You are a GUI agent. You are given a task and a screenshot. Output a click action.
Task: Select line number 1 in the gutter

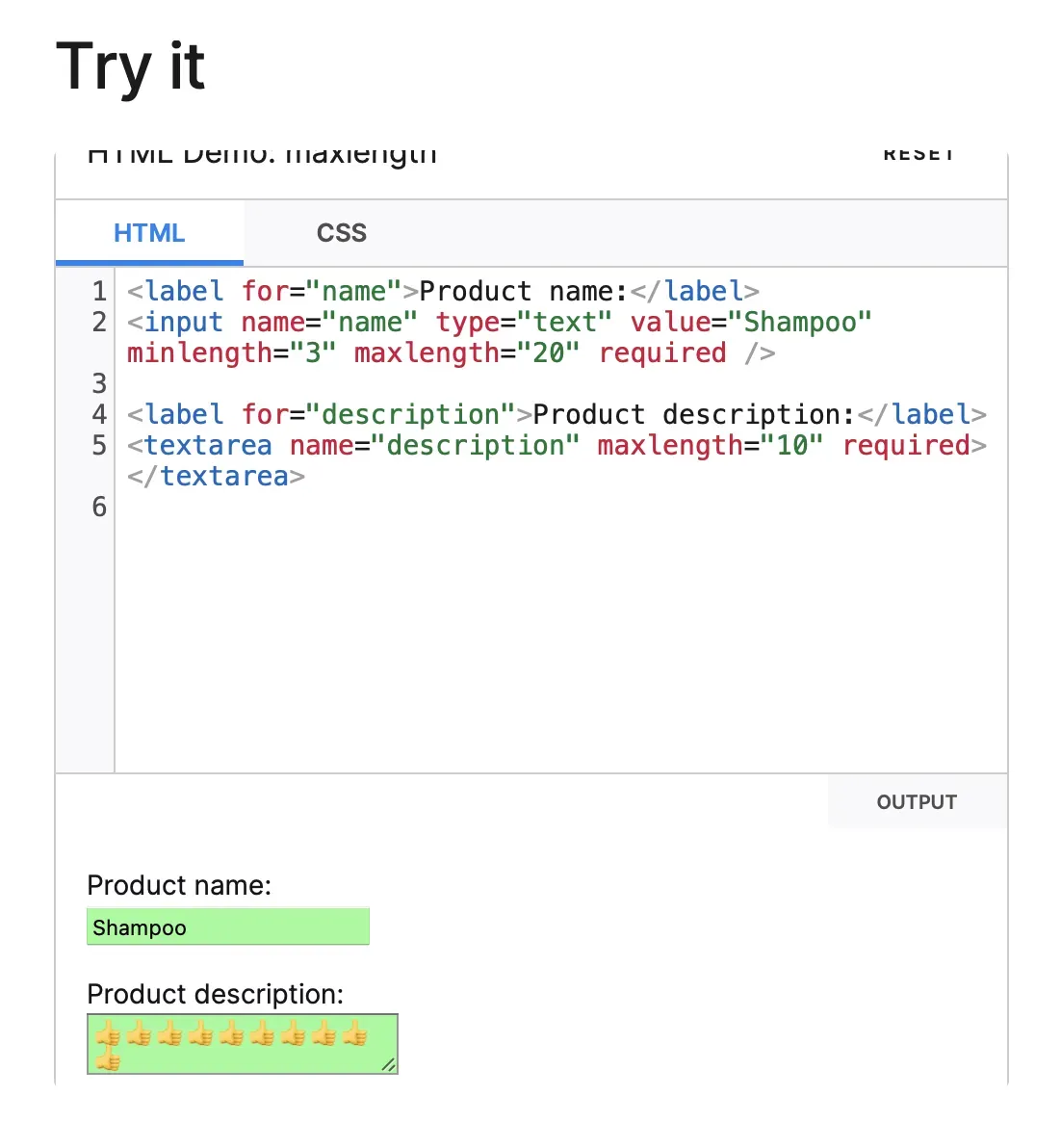(x=98, y=291)
